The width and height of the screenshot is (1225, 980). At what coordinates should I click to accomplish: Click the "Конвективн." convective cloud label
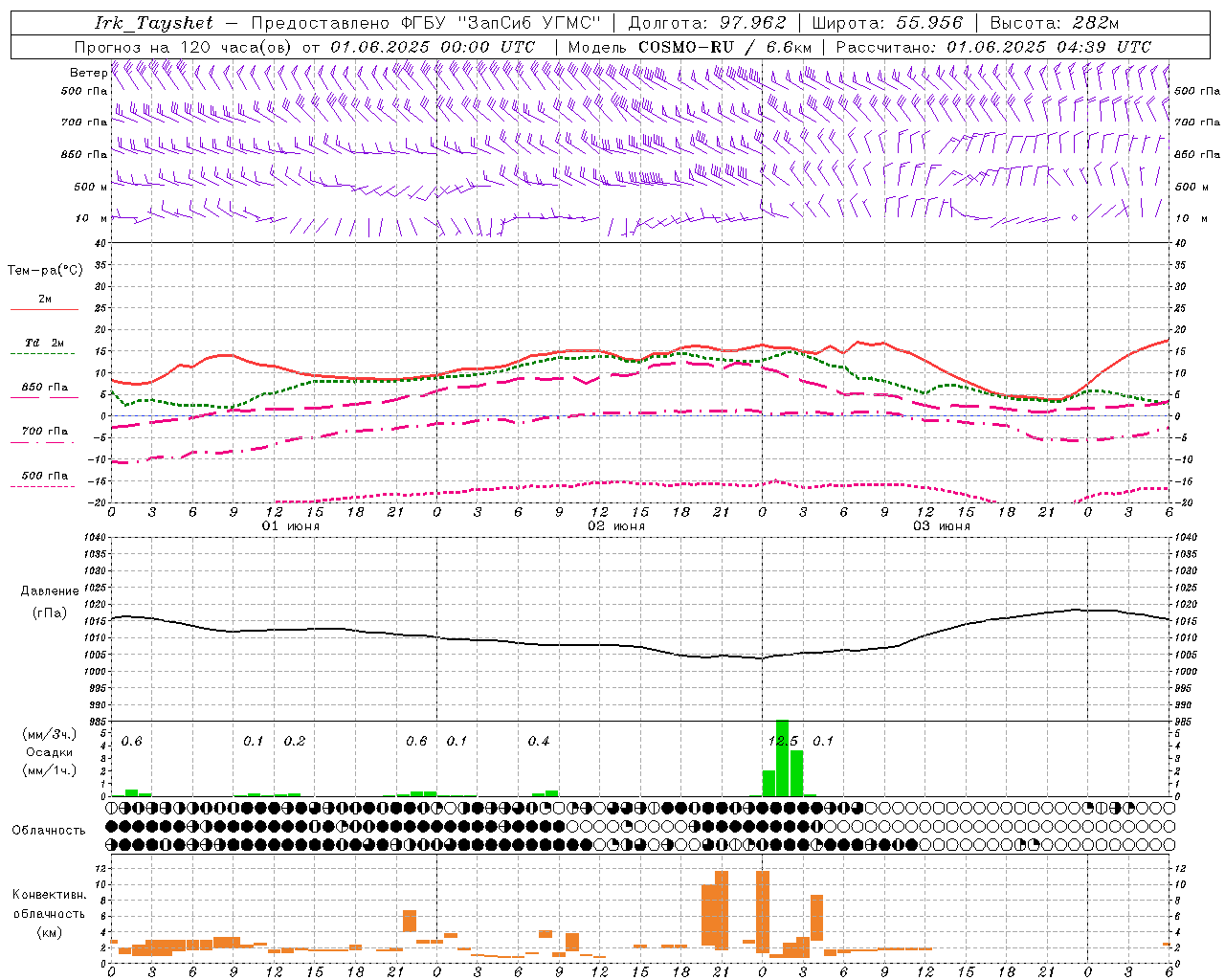pyautogui.click(x=50, y=895)
